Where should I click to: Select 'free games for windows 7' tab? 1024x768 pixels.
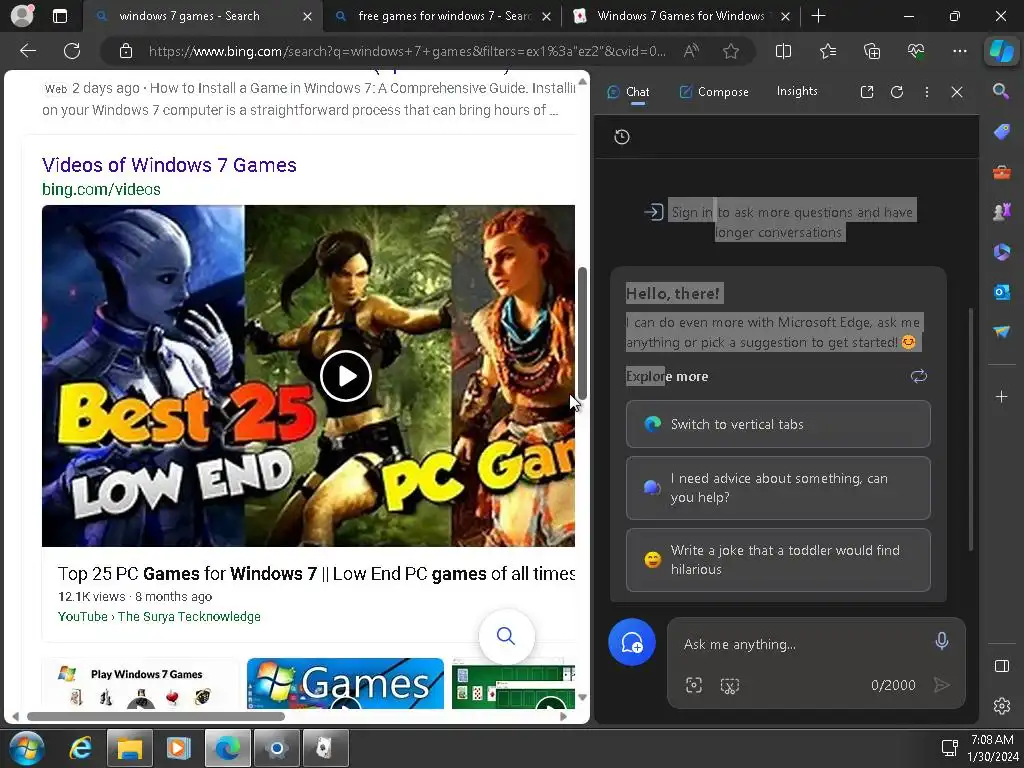pyautogui.click(x=442, y=16)
